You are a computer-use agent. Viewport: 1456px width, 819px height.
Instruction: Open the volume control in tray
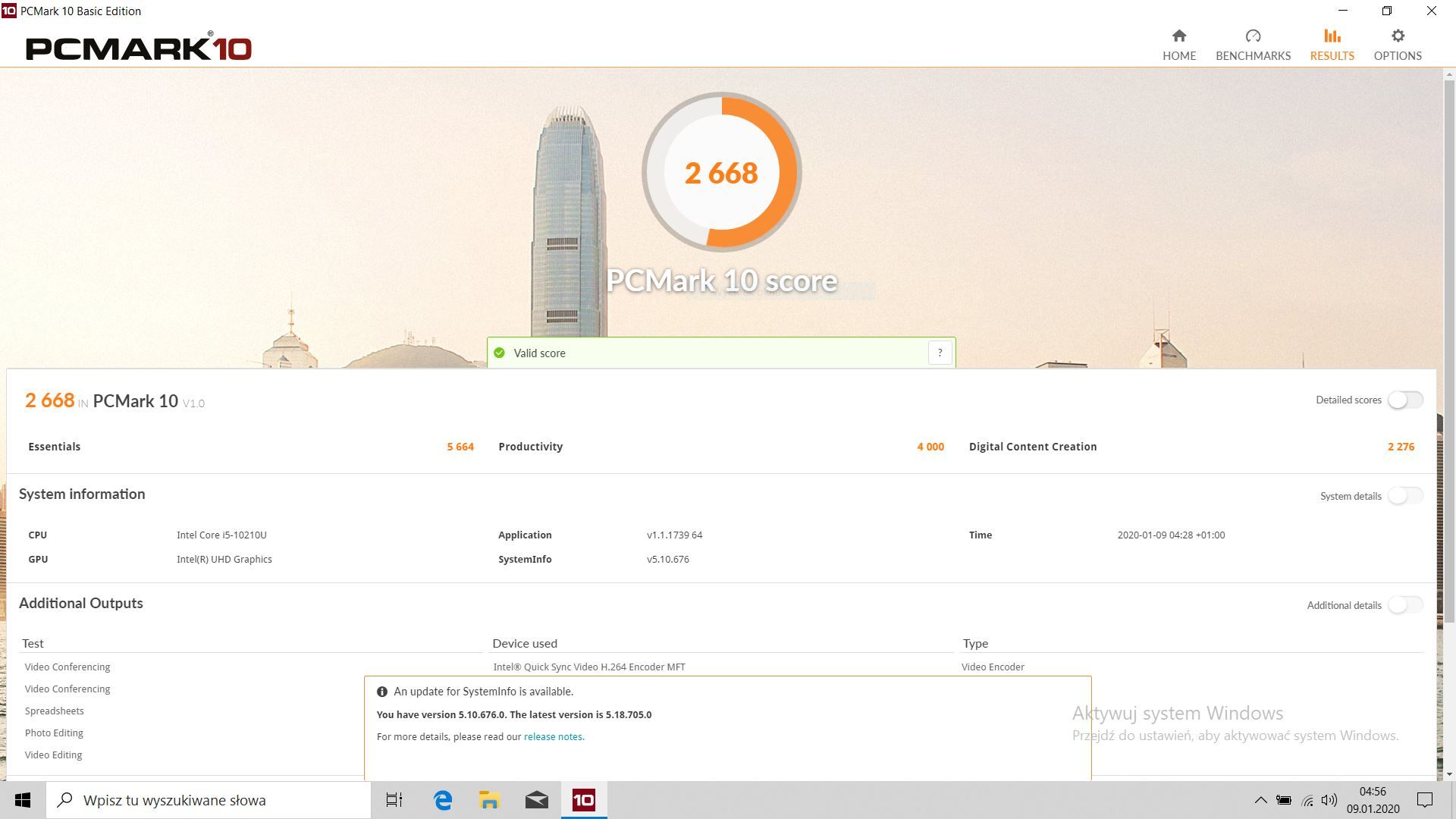pos(1329,800)
